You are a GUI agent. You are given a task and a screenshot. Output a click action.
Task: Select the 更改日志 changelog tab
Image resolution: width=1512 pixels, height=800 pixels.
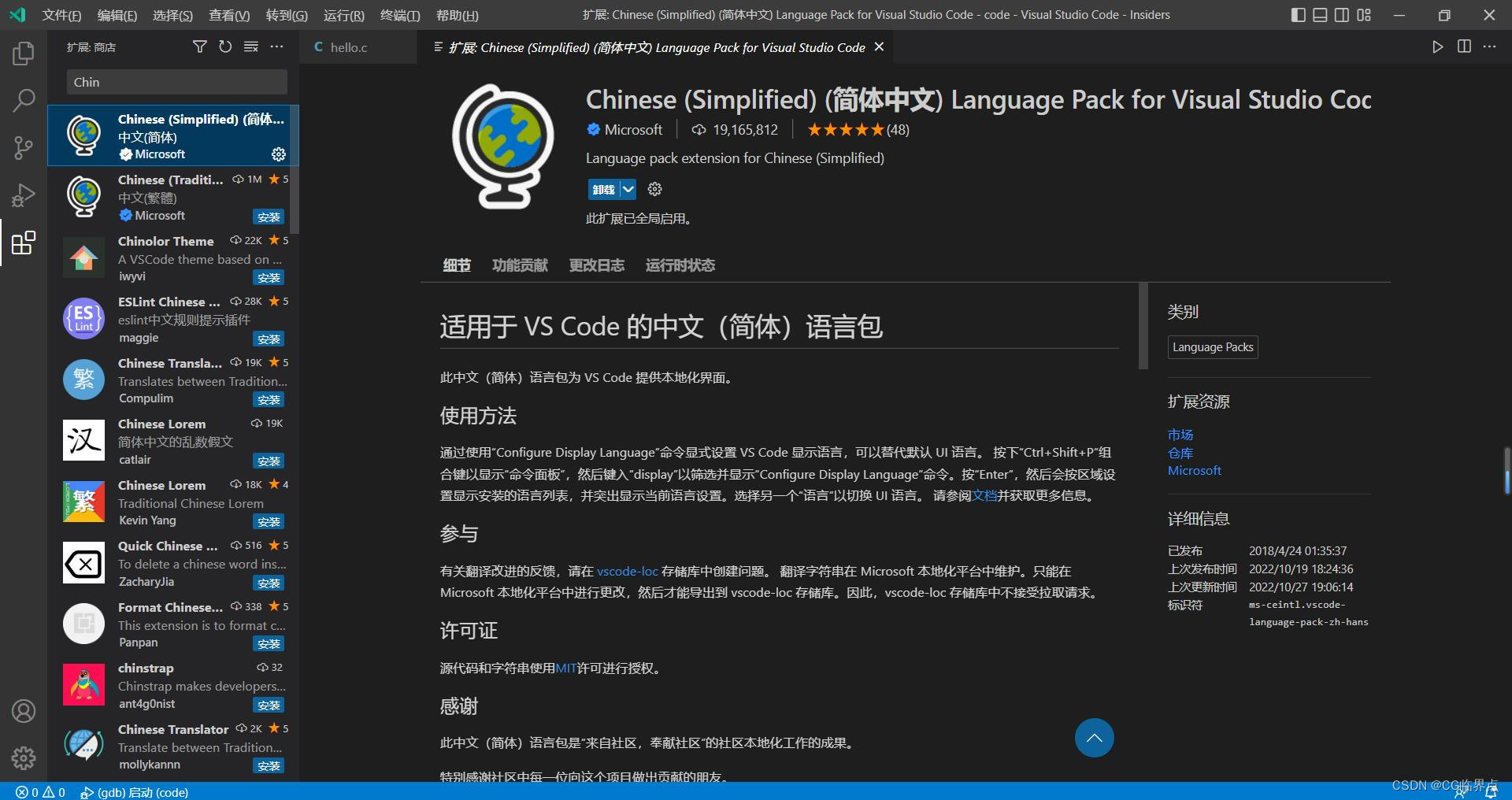tap(597, 265)
